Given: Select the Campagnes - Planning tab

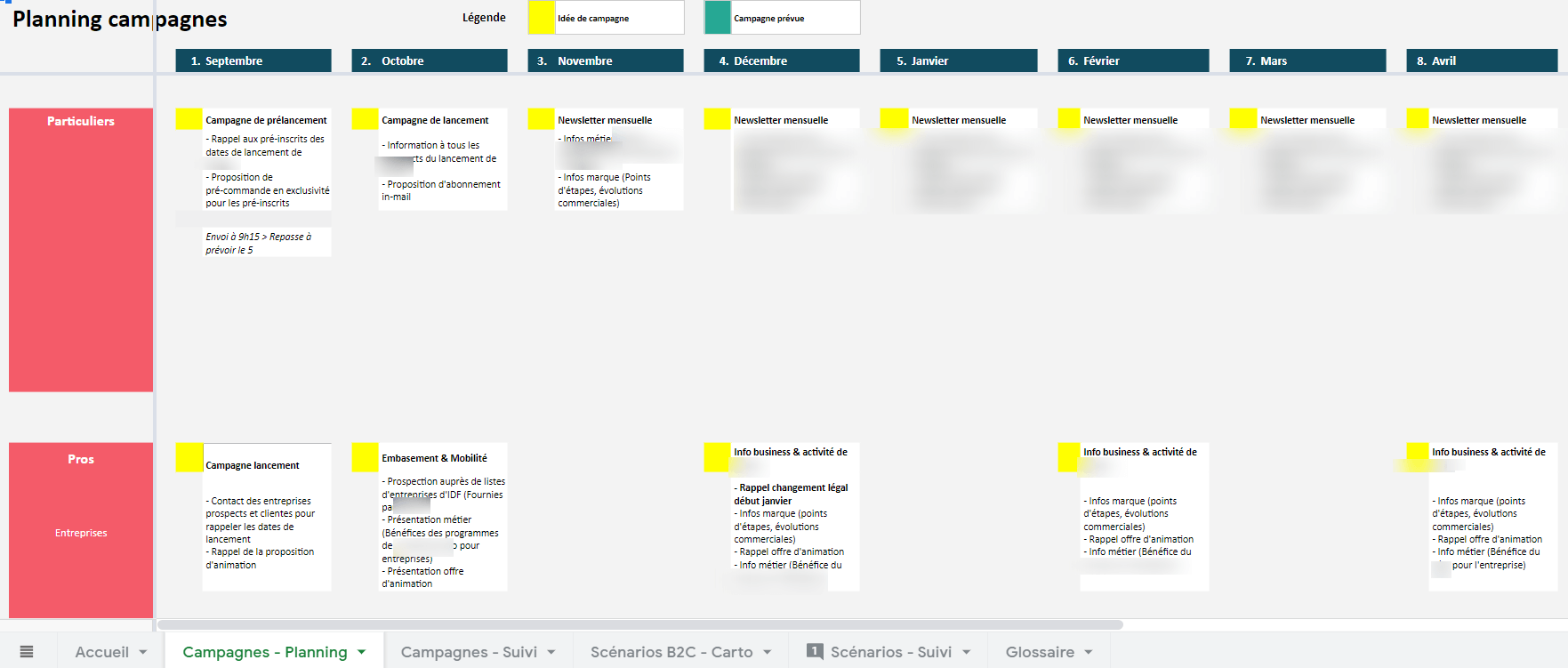Looking at the screenshot, I should pyautogui.click(x=265, y=652).
